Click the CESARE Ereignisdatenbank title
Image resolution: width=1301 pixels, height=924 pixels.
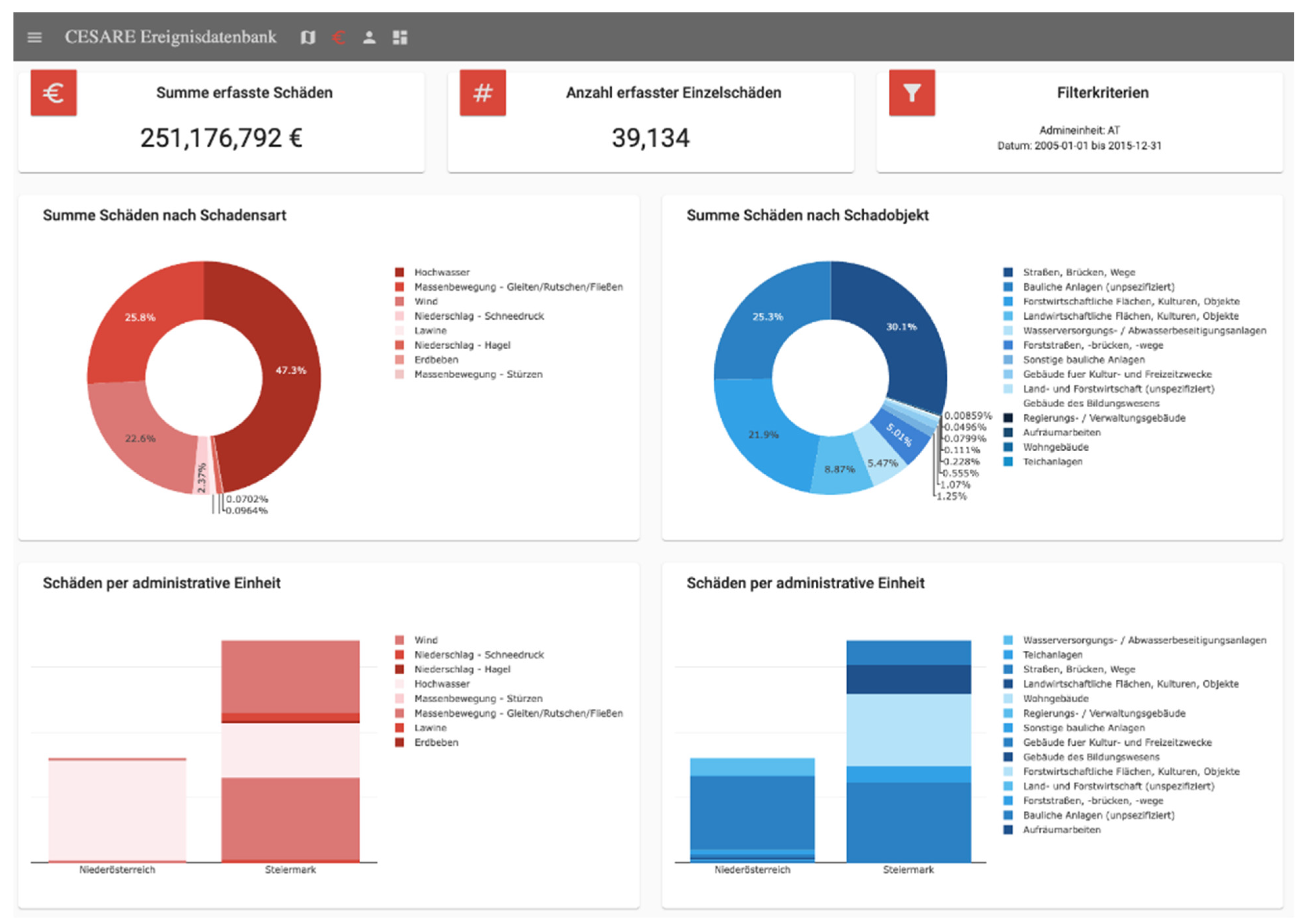pos(170,37)
